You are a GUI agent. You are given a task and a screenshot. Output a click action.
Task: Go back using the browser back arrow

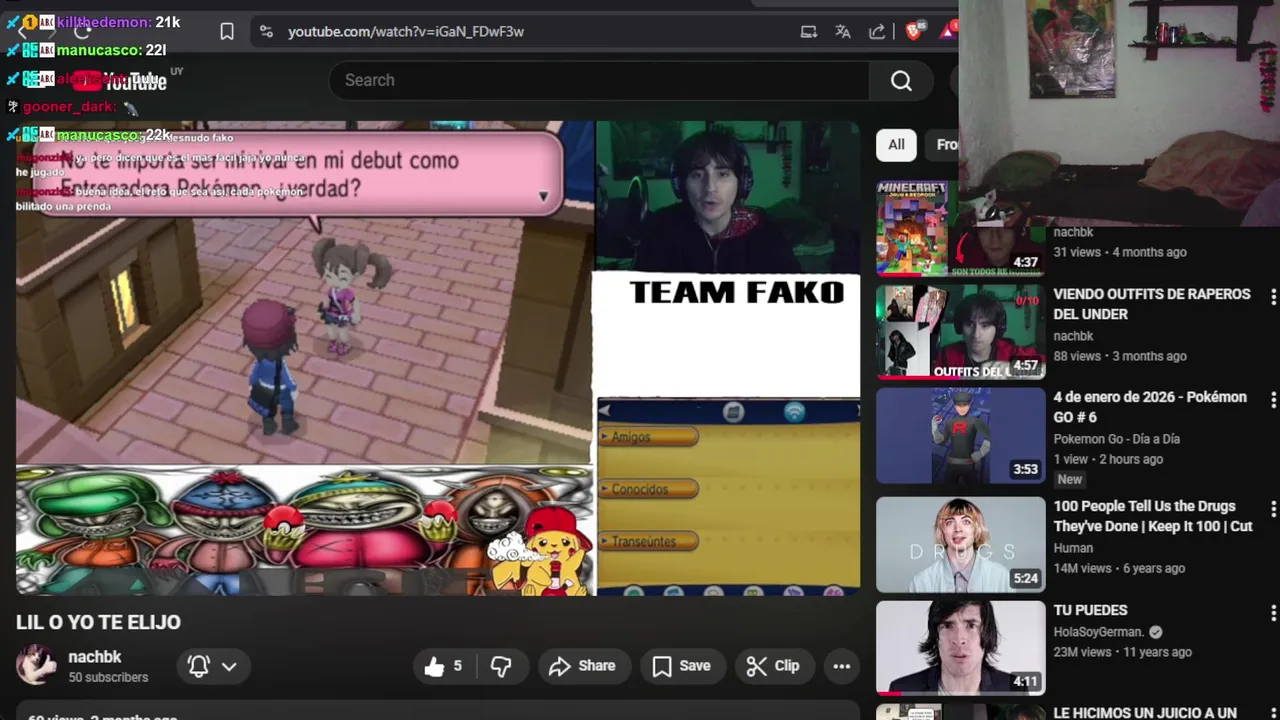pyautogui.click(x=22, y=32)
